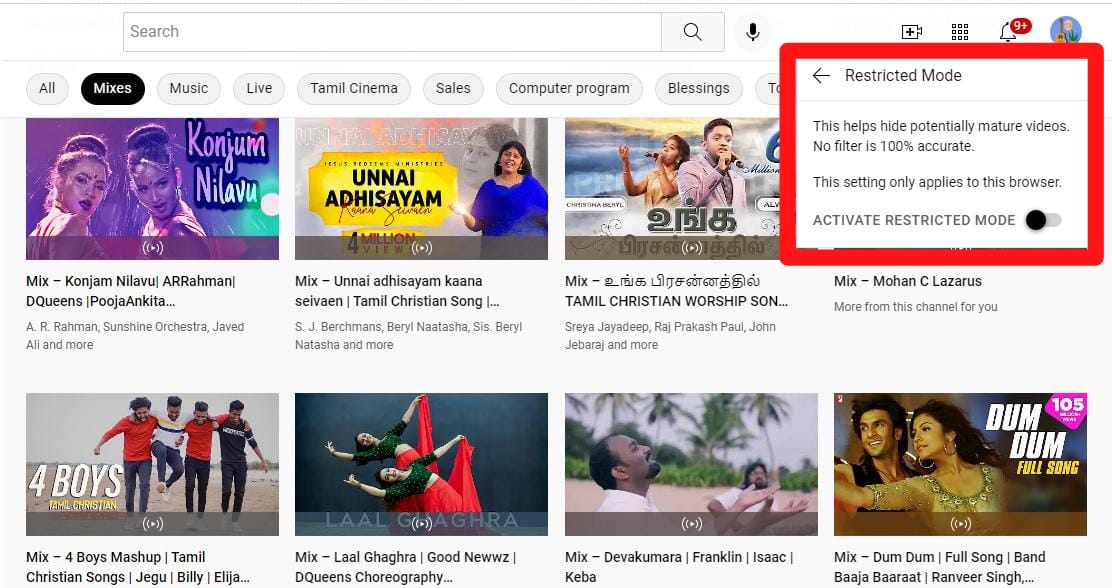Image resolution: width=1112 pixels, height=588 pixels.
Task: Open notifications bell icon
Action: pyautogui.click(x=1008, y=32)
